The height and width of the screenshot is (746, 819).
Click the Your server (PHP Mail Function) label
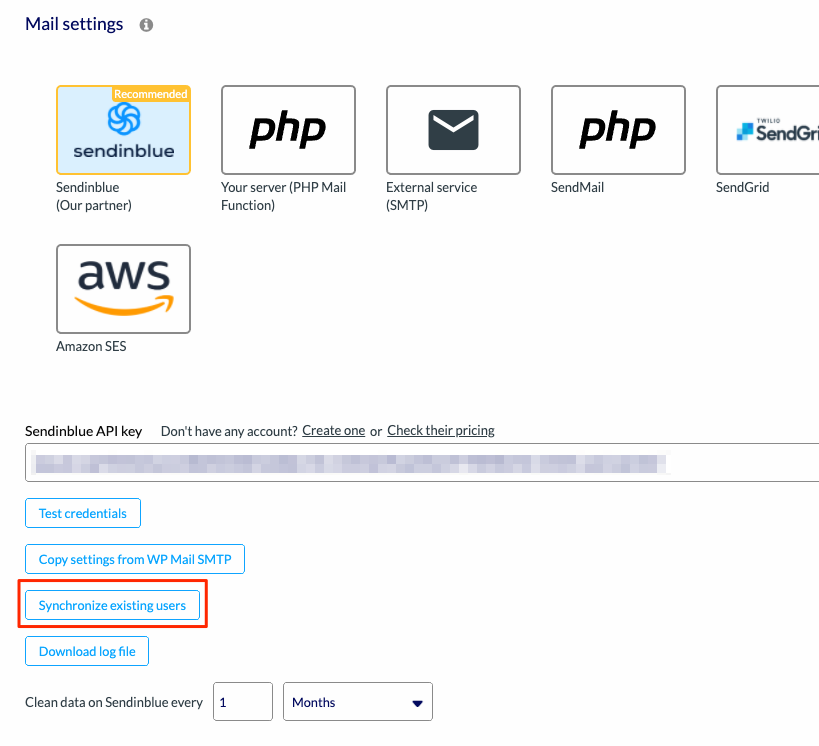pos(284,196)
